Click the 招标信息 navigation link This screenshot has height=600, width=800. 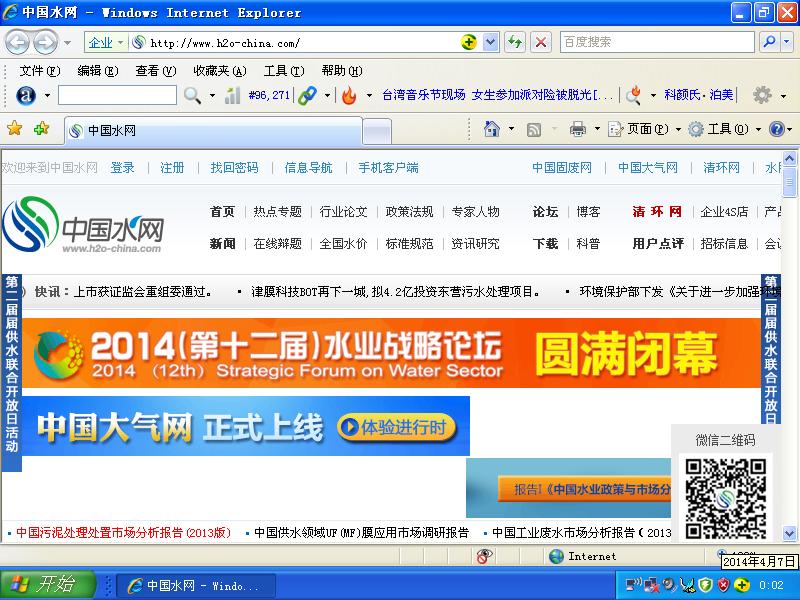point(724,244)
